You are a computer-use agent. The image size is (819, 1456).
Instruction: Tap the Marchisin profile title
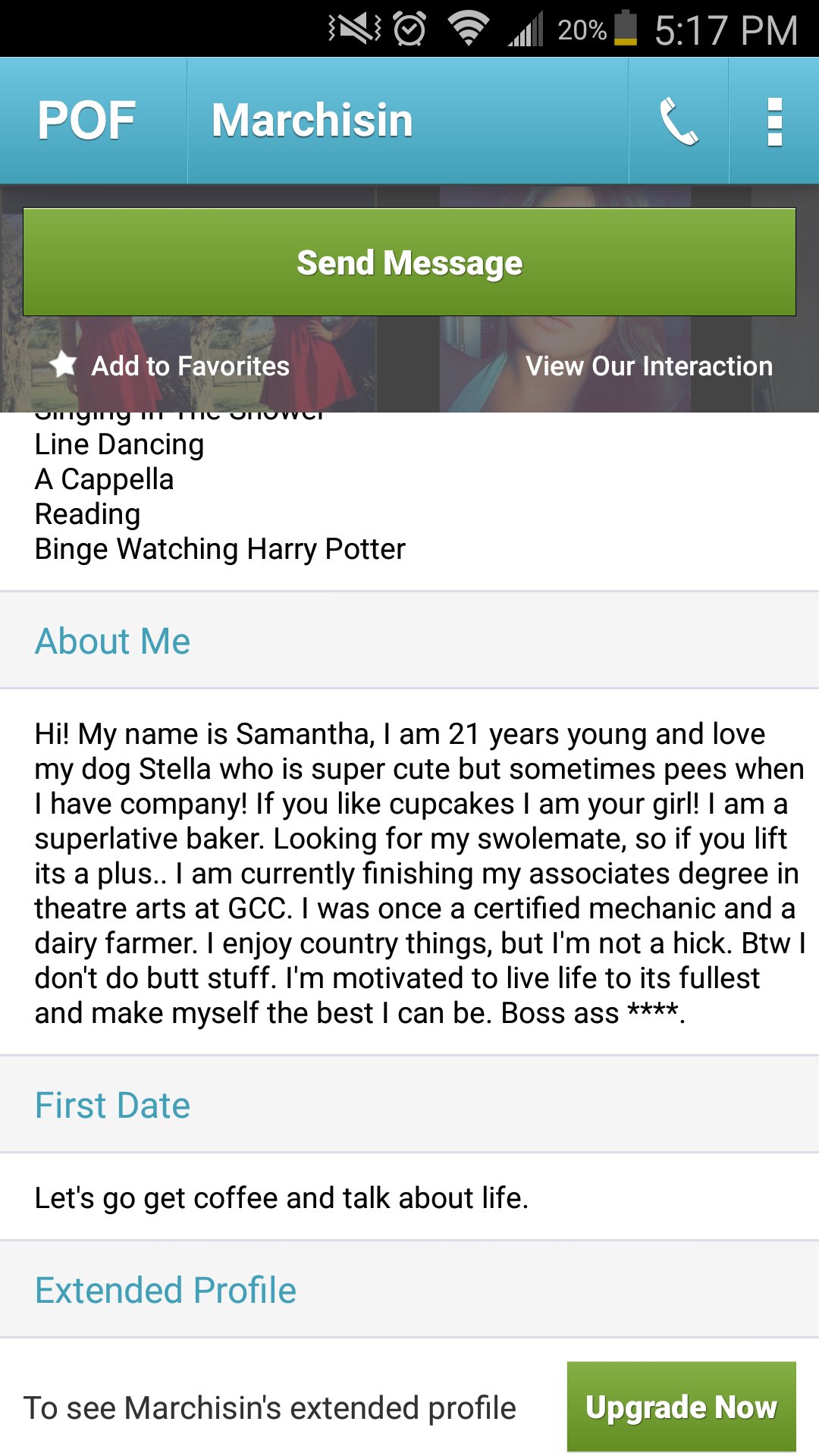point(312,121)
